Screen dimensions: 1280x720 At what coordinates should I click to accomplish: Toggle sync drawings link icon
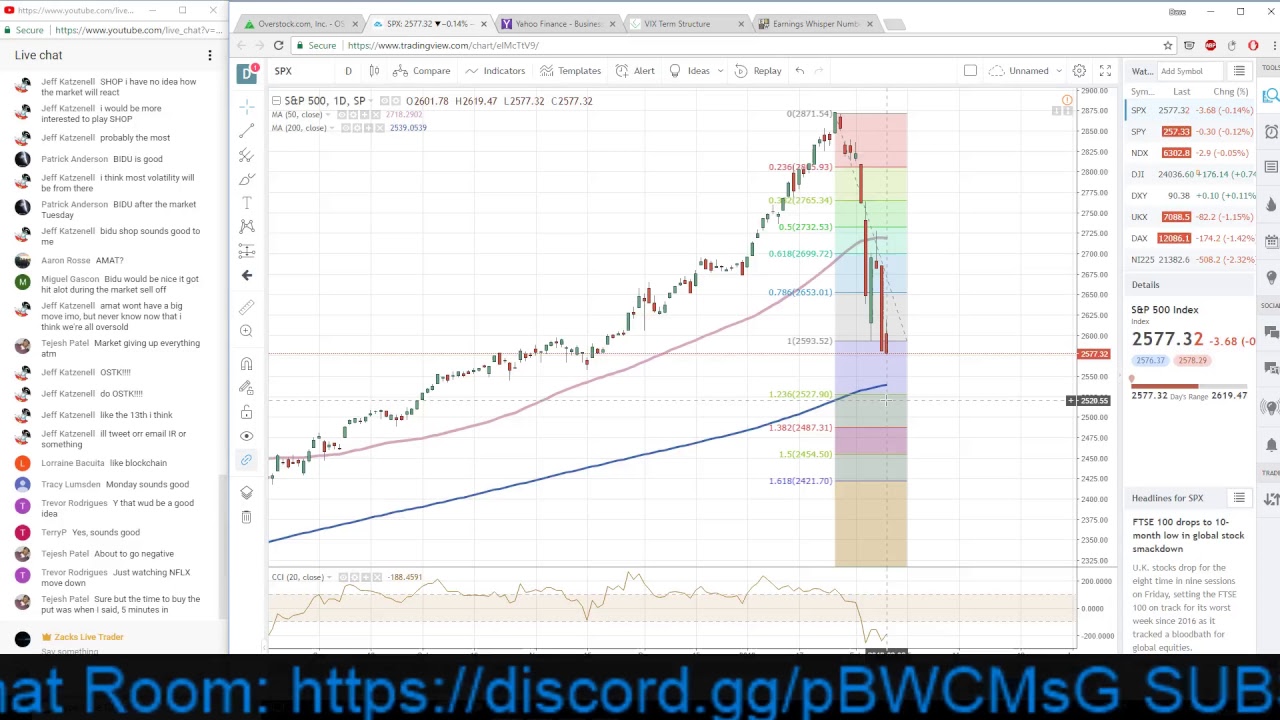246,460
